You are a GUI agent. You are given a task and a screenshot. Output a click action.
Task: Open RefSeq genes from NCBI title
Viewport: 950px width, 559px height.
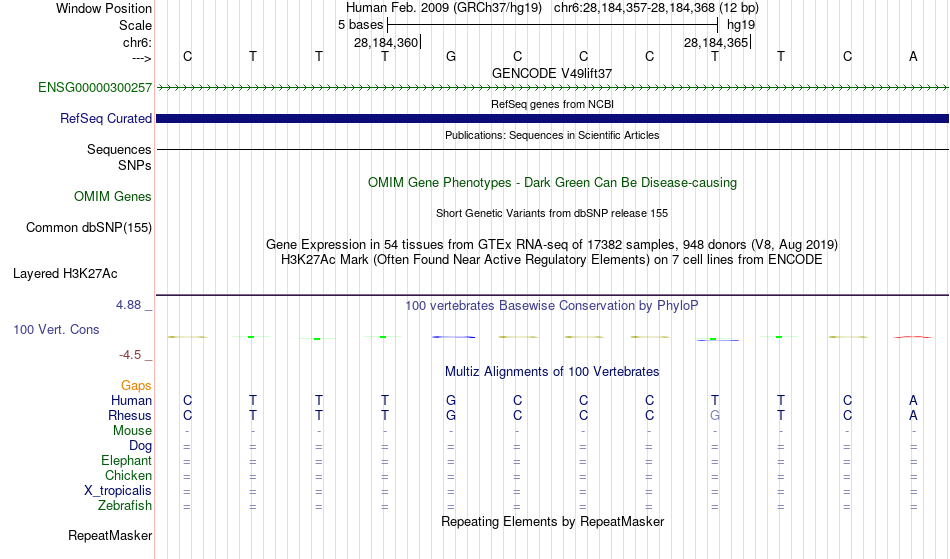tap(552, 104)
